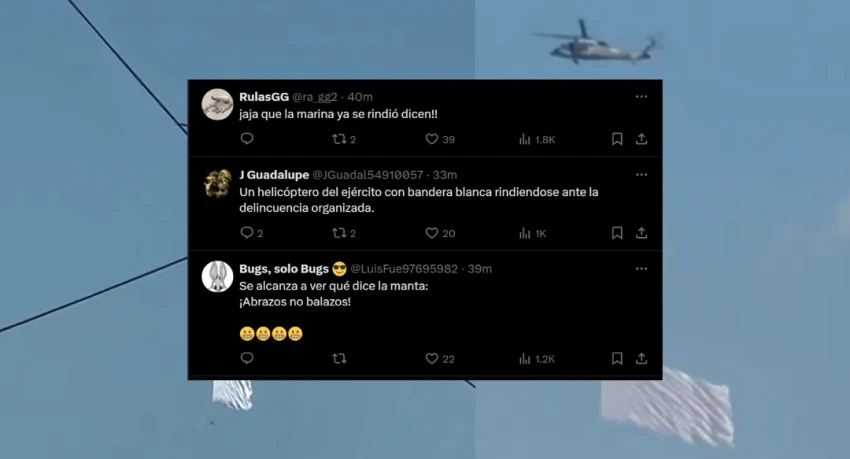Open @LuisFue97695982 handle link
The image size is (850, 459).
pyautogui.click(x=404, y=269)
